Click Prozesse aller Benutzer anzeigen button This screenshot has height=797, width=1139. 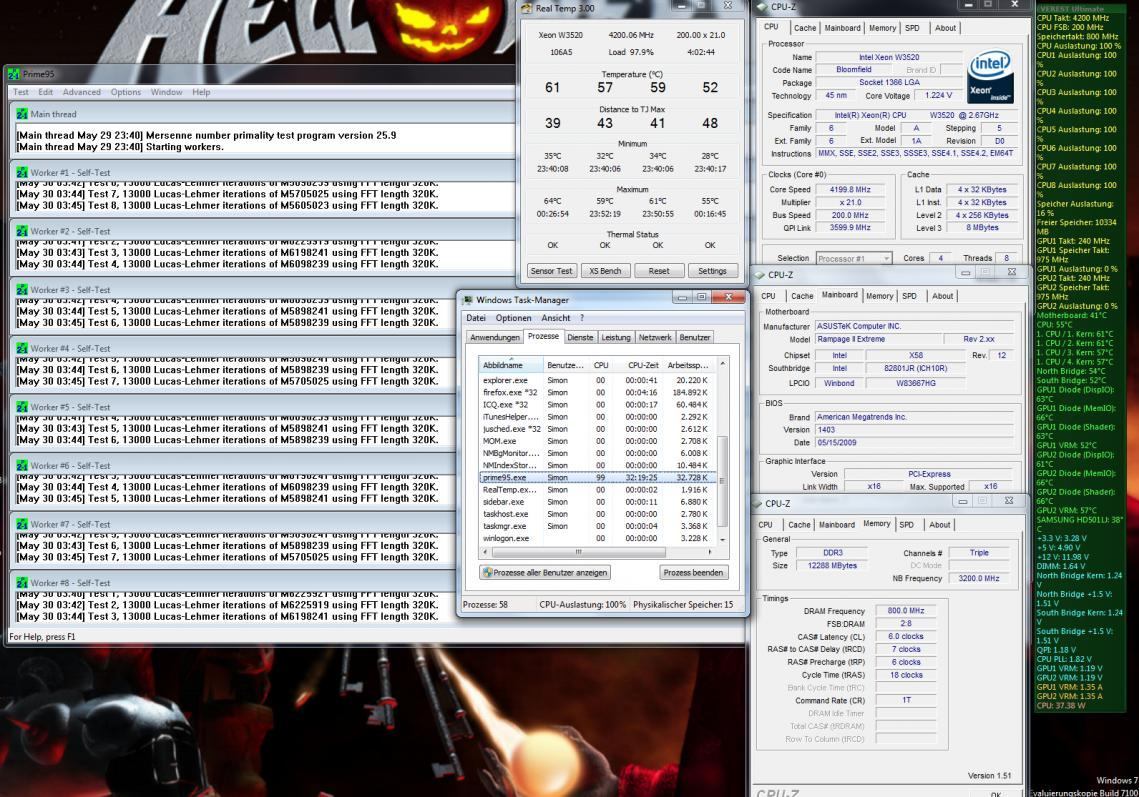pyautogui.click(x=545, y=573)
